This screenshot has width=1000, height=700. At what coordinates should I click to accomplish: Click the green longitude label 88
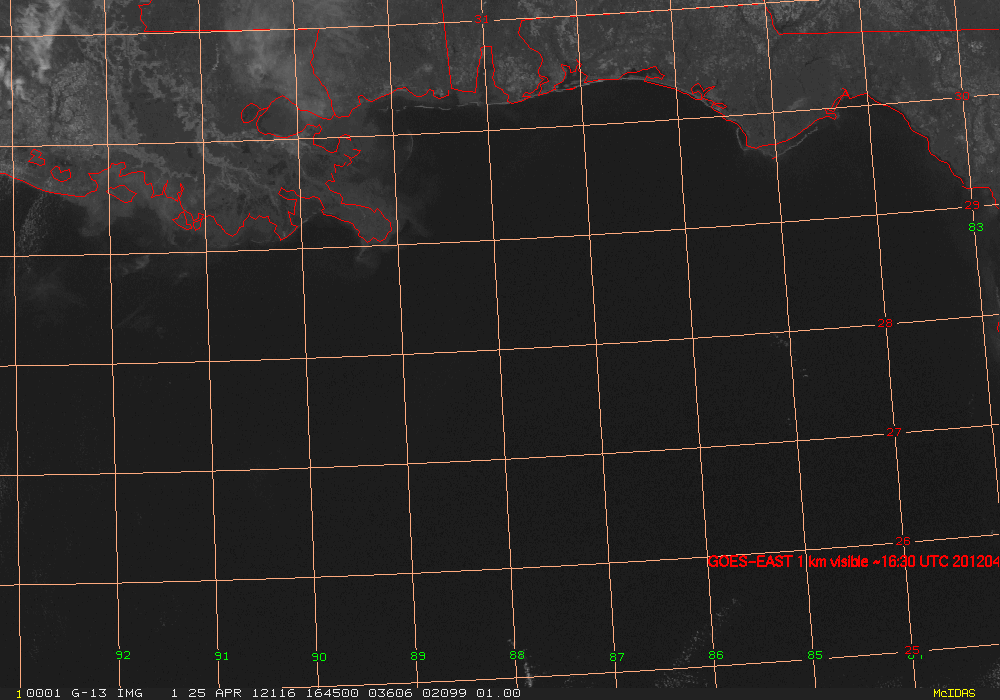[x=517, y=655]
